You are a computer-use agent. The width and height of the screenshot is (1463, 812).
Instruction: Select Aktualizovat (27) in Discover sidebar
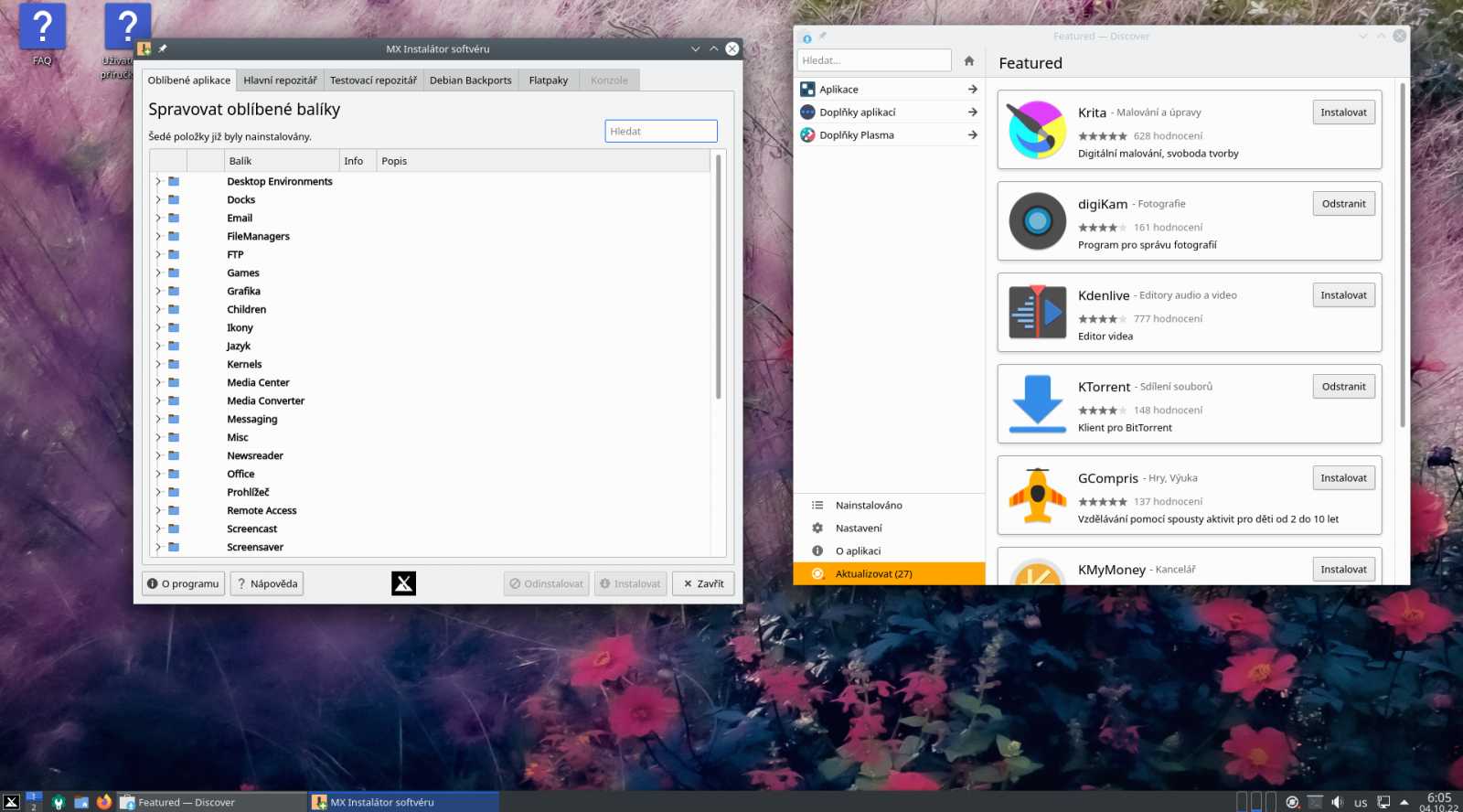click(x=889, y=573)
